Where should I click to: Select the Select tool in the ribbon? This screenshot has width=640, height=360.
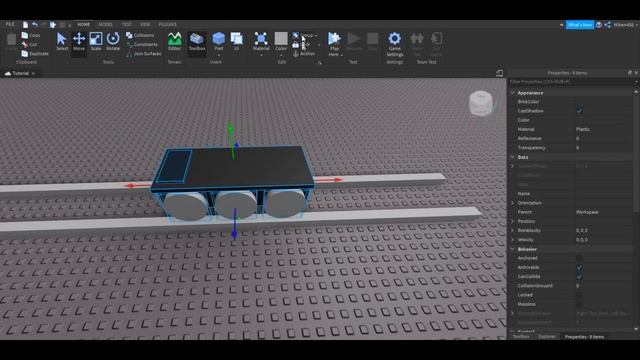tap(62, 41)
